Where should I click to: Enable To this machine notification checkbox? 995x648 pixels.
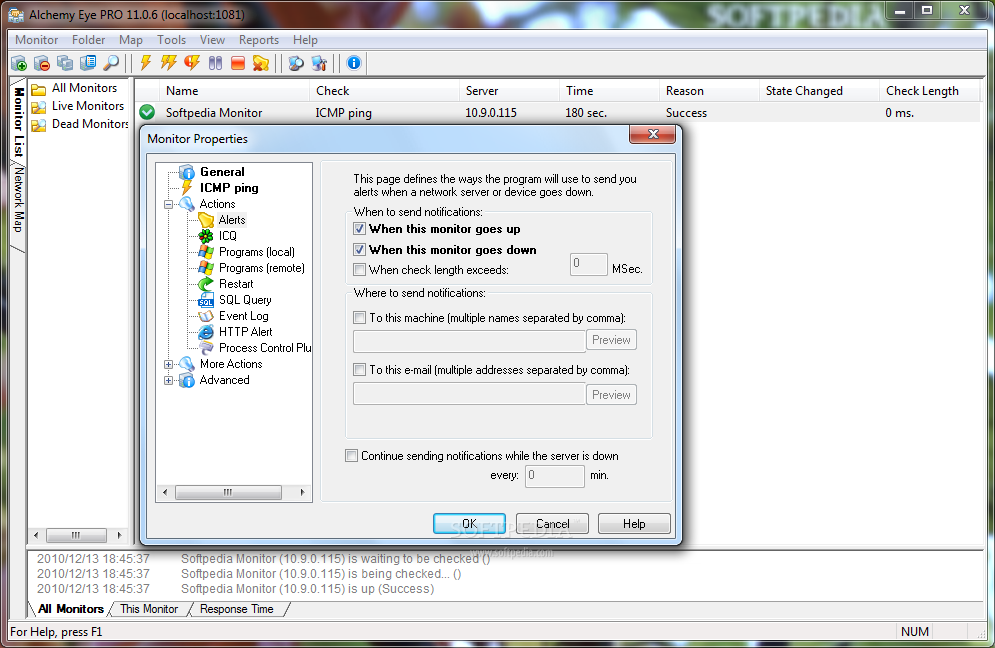tap(359, 317)
